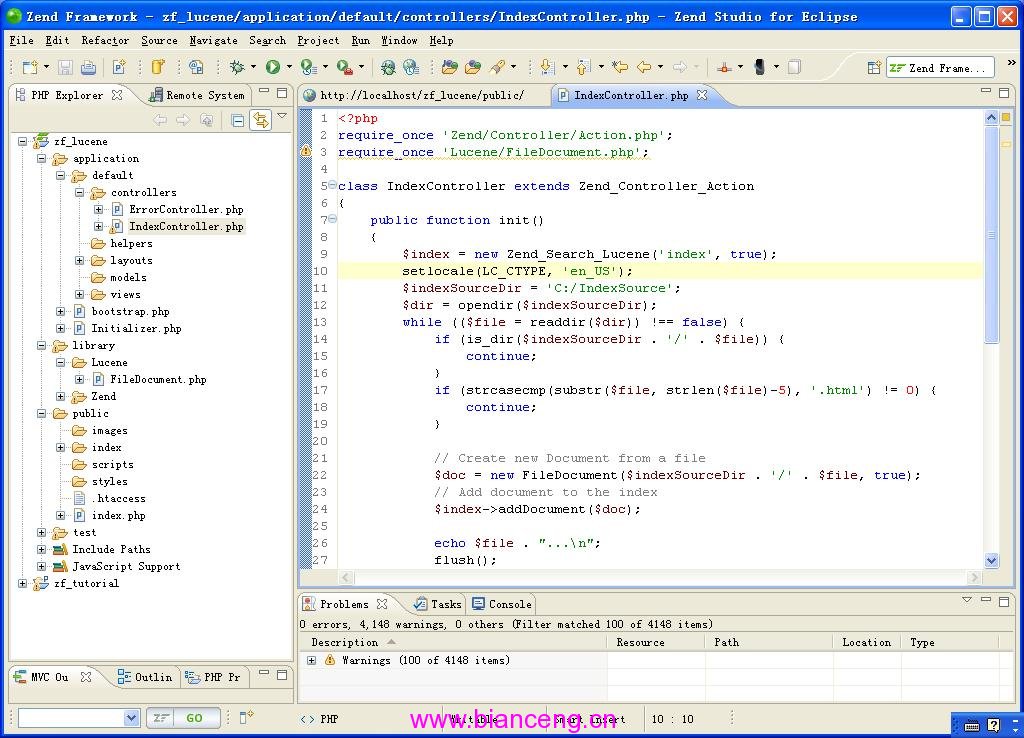Switch to the Console tab
This screenshot has height=738, width=1024.
click(502, 604)
